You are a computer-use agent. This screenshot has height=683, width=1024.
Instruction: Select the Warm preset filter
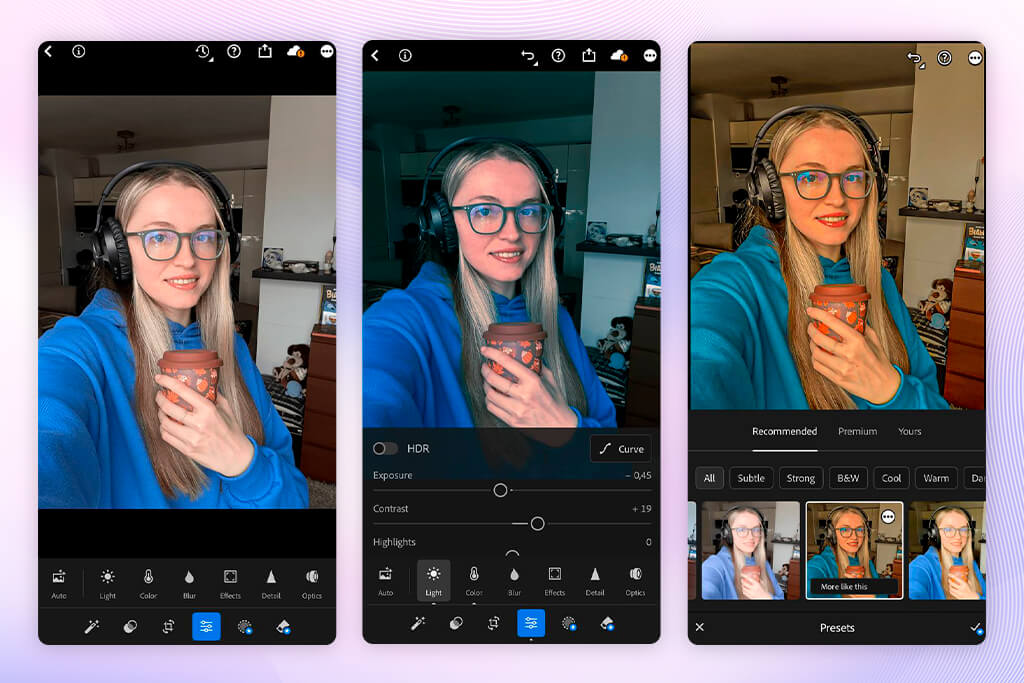pos(936,478)
